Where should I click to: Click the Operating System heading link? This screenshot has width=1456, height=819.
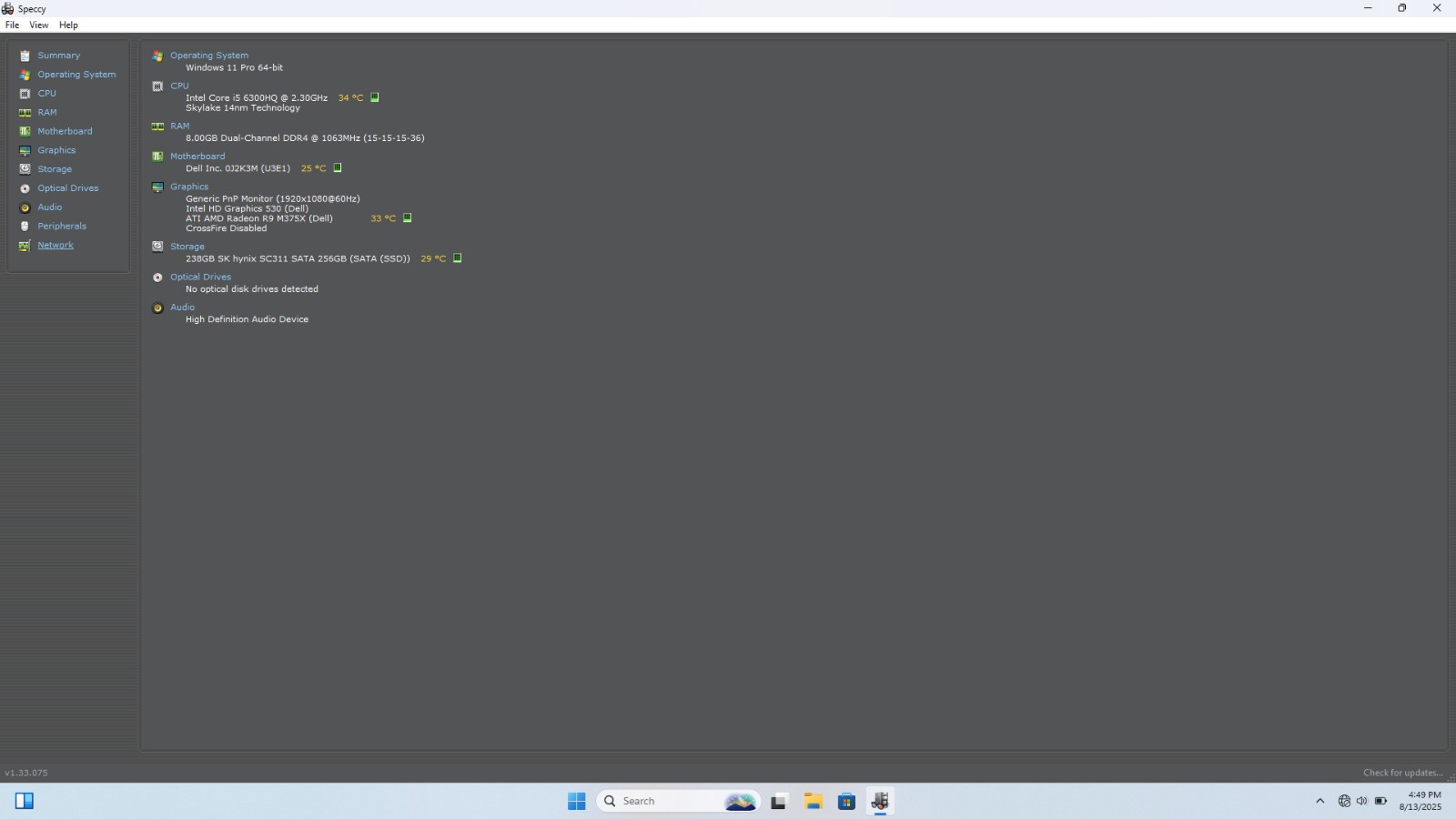coord(209,56)
